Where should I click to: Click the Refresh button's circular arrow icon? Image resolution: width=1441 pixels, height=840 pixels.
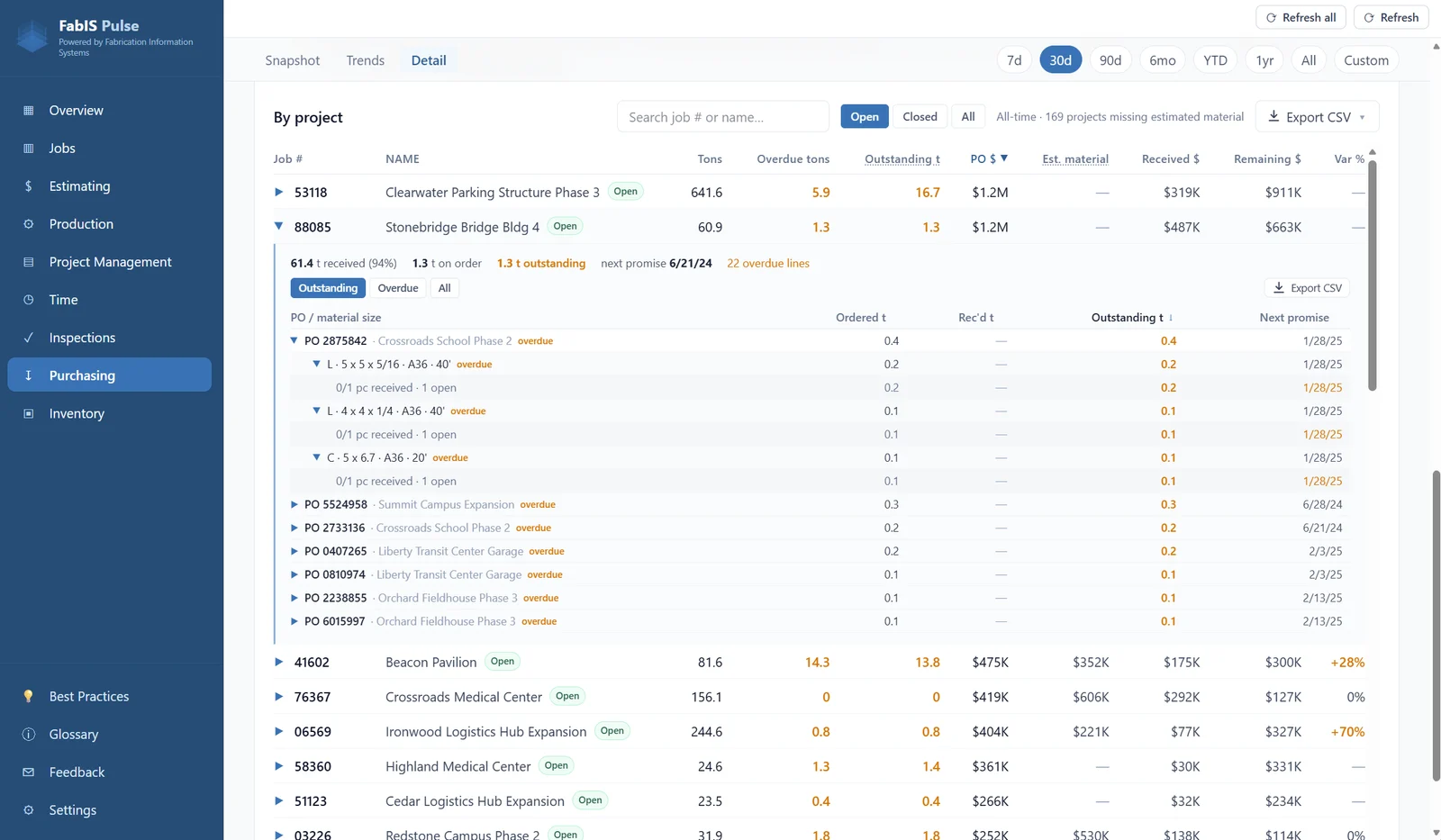[1369, 17]
